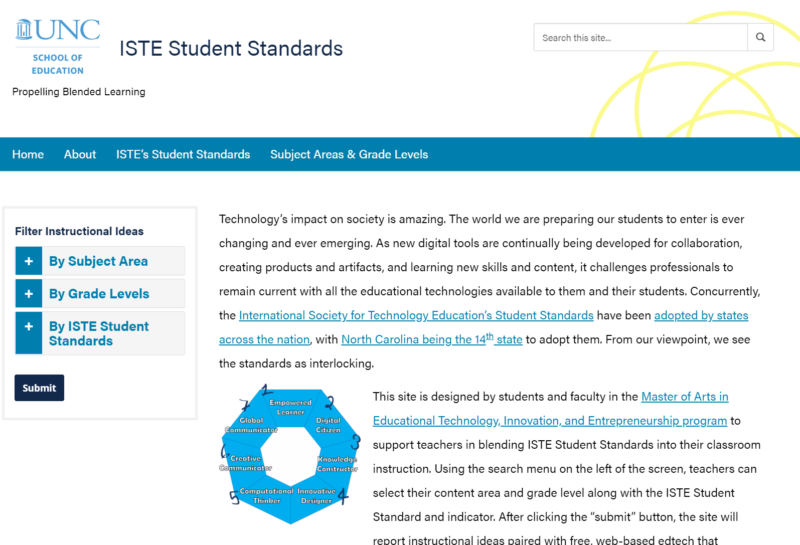Open ISTE's Student Standards menu item
This screenshot has width=800, height=545.
(183, 154)
